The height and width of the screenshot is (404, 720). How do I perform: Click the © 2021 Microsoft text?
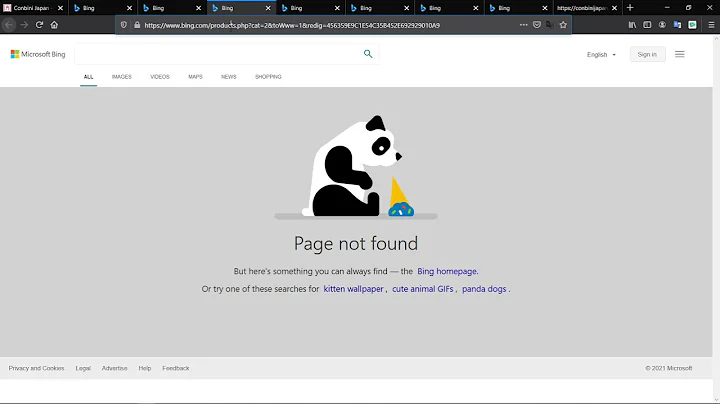669,368
